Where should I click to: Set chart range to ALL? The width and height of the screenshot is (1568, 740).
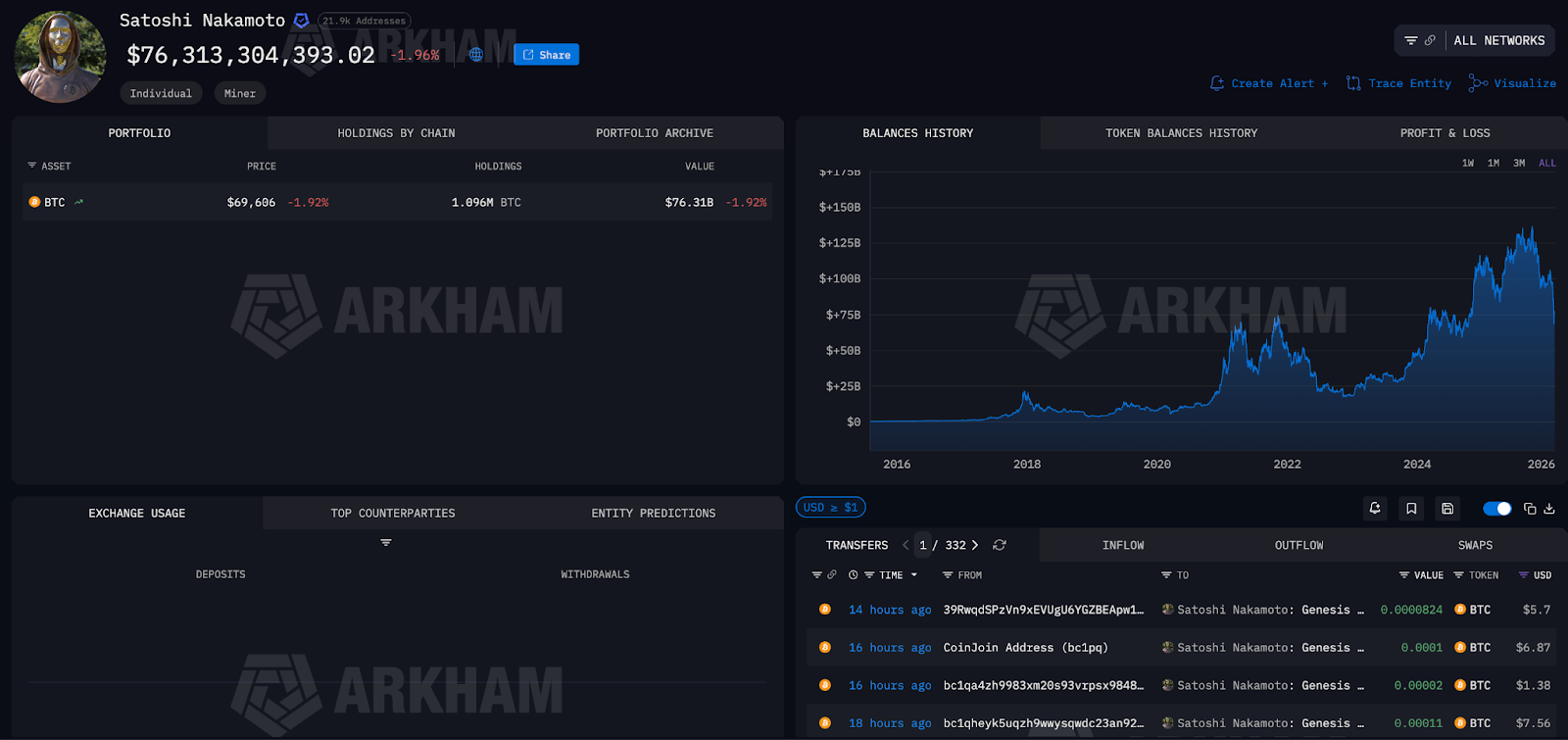click(1547, 163)
